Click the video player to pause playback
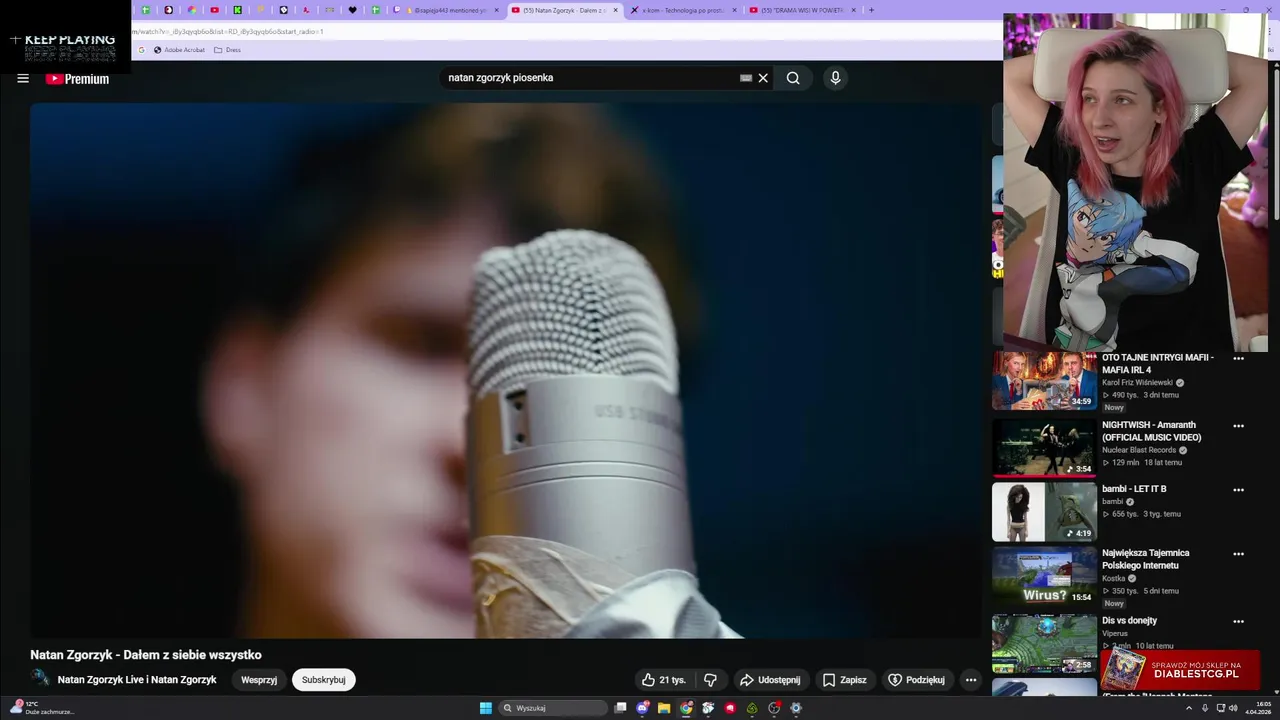The image size is (1280, 720). 506,370
